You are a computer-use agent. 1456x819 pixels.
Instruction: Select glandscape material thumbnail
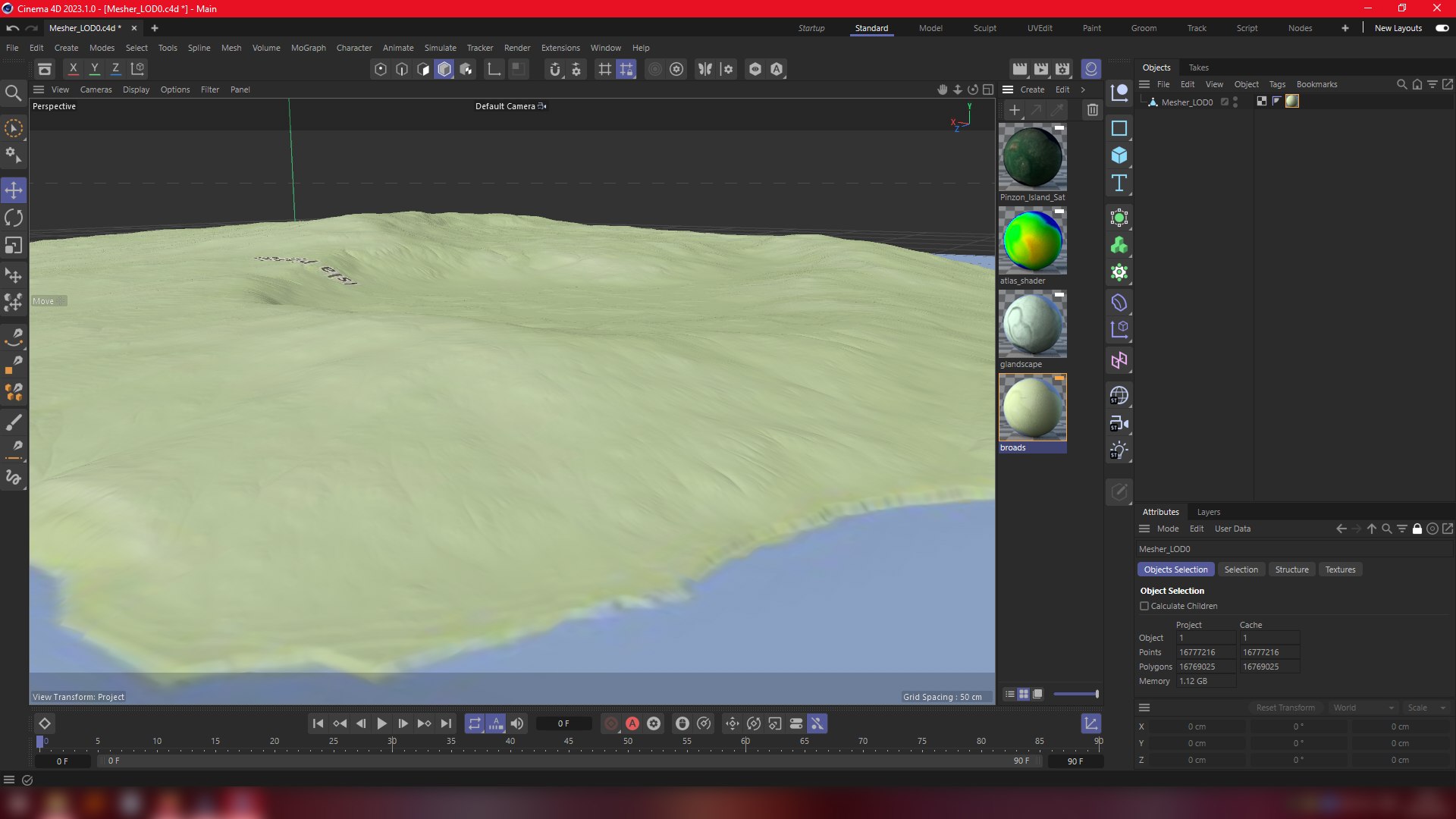point(1032,324)
